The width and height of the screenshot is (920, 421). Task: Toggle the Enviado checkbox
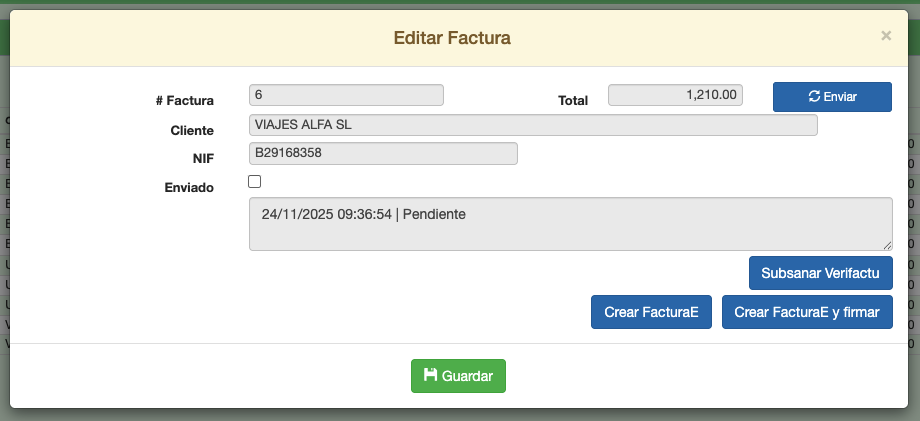point(254,182)
